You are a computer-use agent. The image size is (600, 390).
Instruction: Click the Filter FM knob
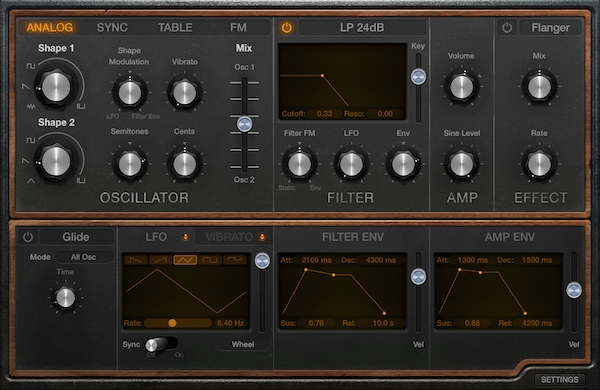tap(300, 164)
